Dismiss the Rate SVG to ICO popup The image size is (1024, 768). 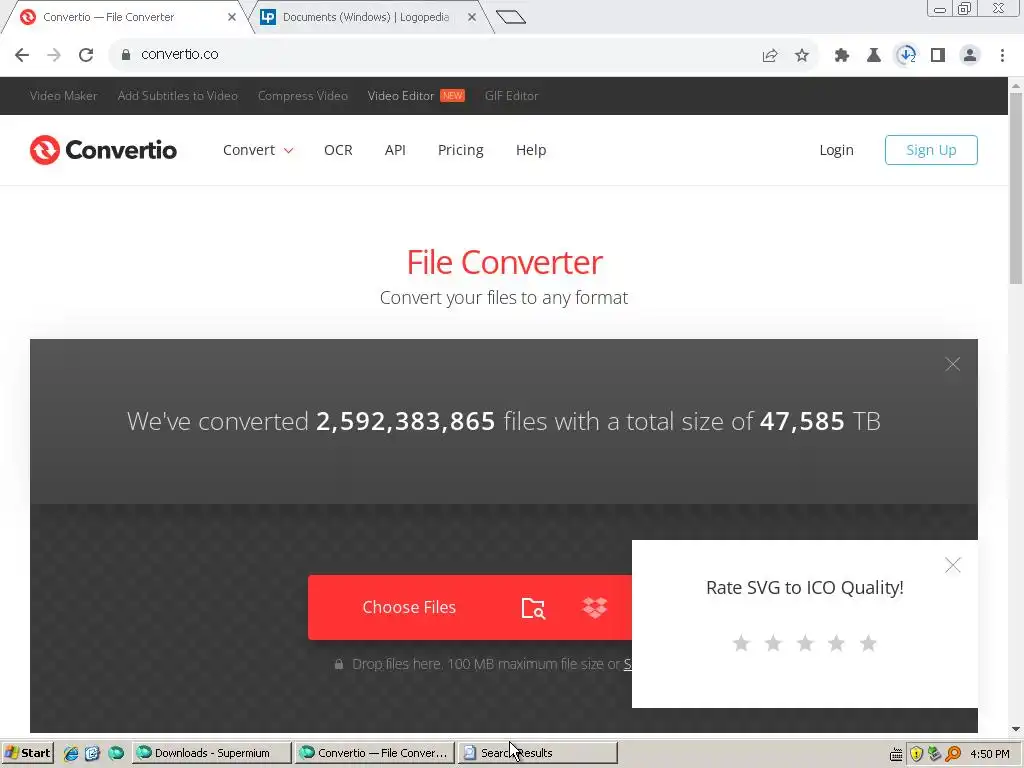point(953,565)
